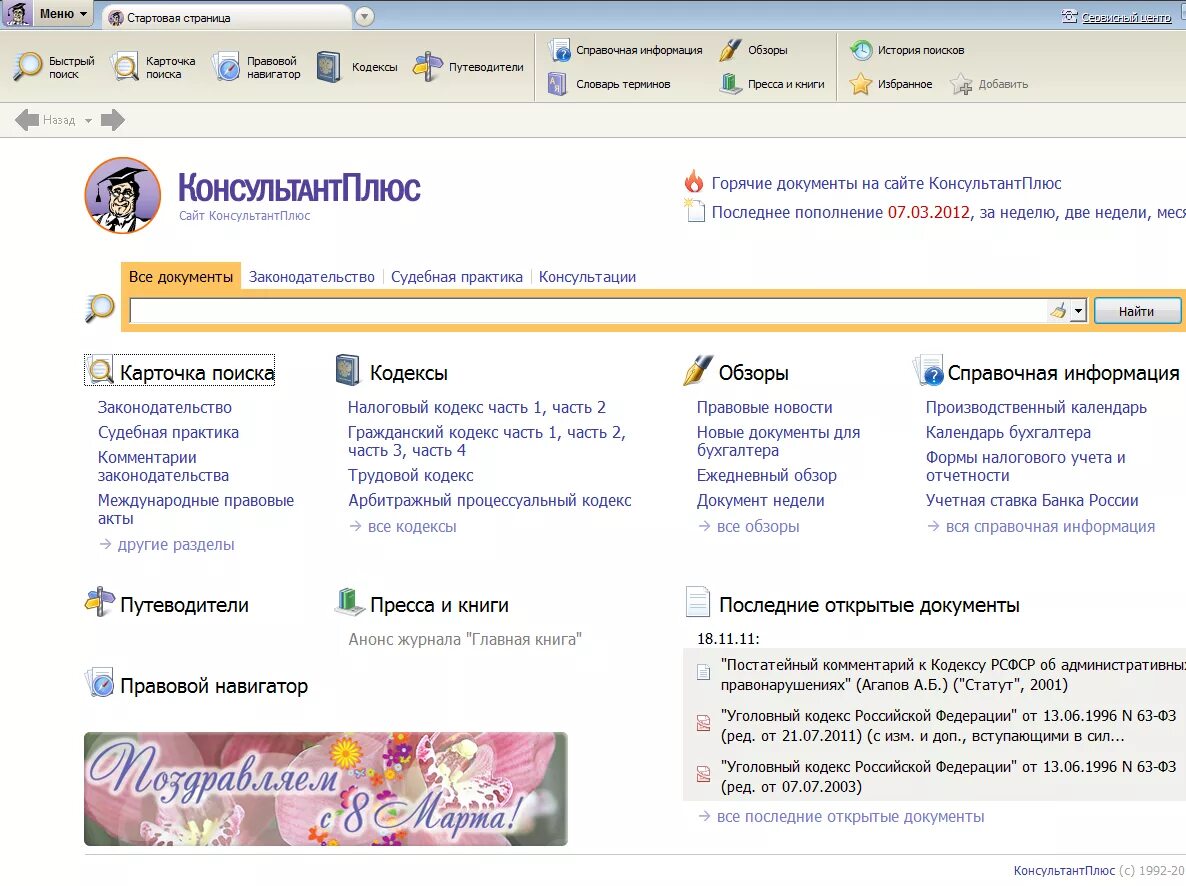Open Календарь бухгалтера link

pyautogui.click(x=1008, y=432)
